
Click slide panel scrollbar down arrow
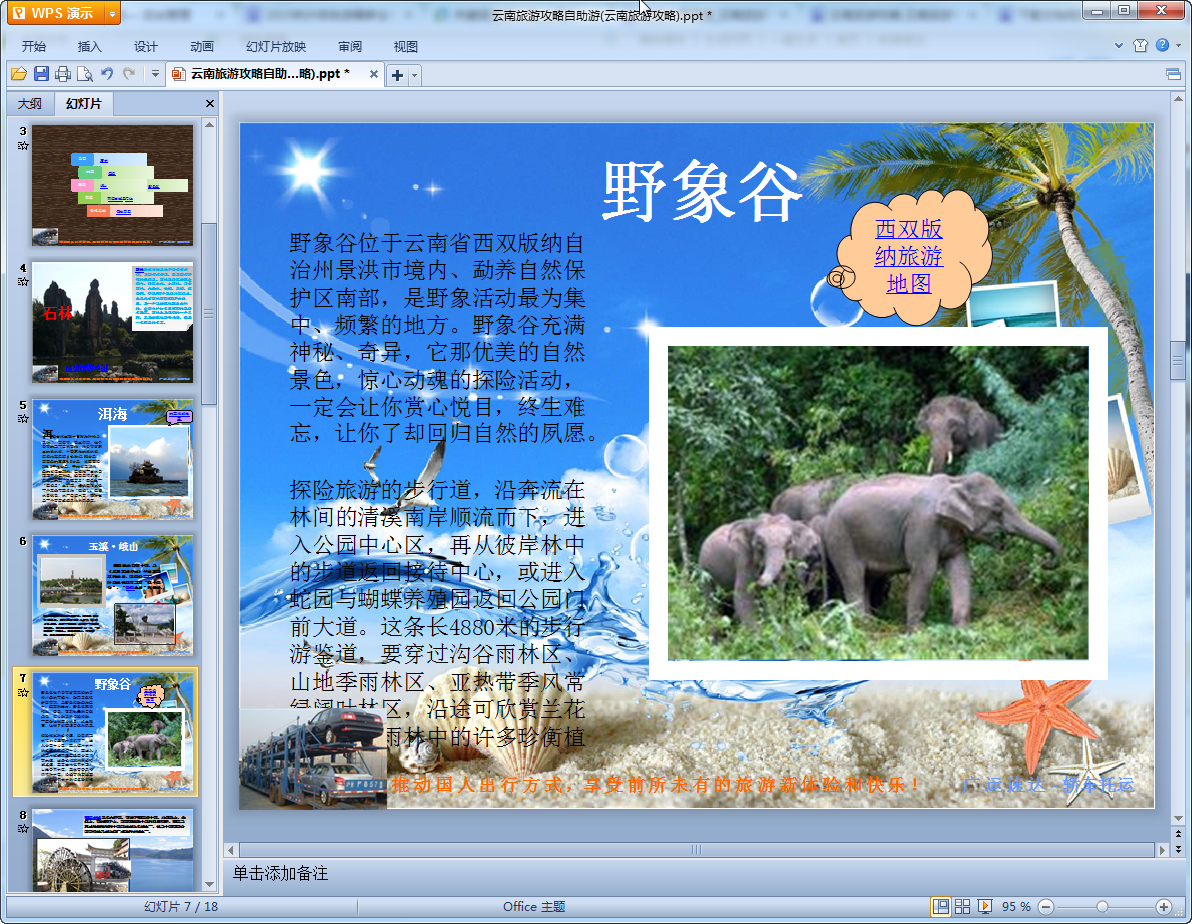tap(209, 885)
